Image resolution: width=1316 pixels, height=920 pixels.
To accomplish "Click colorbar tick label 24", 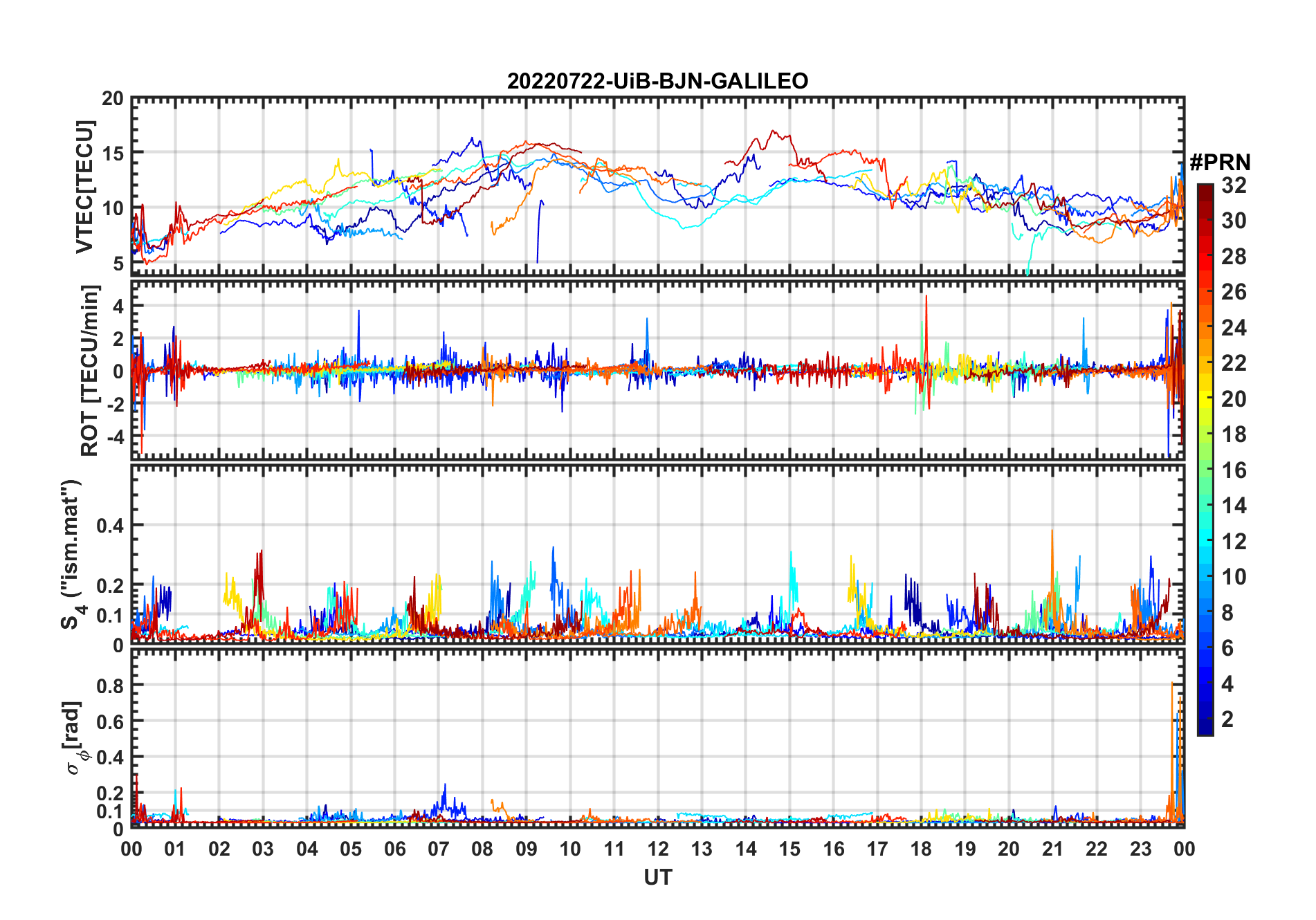I will coord(1234,328).
